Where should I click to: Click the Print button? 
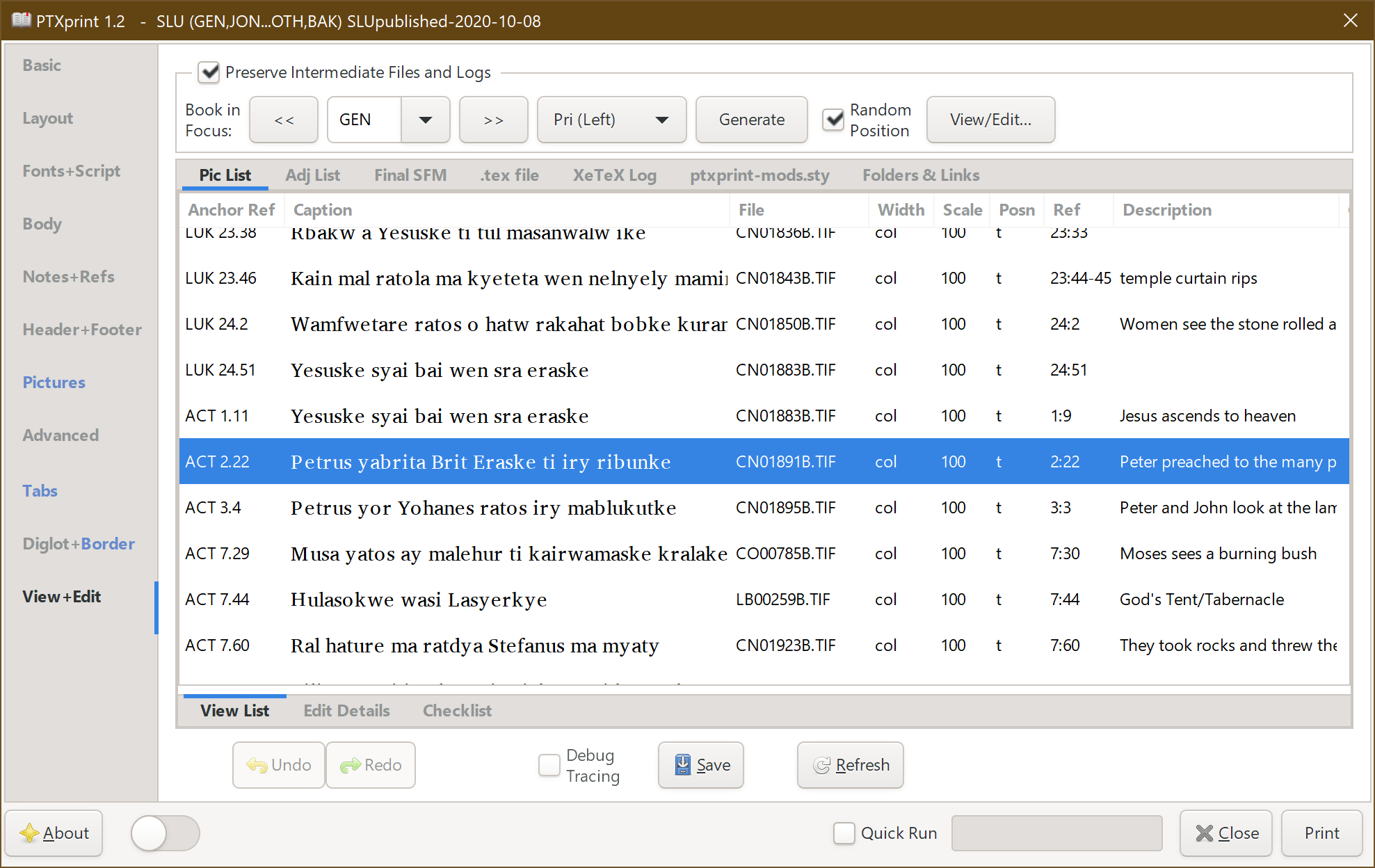(x=1321, y=833)
